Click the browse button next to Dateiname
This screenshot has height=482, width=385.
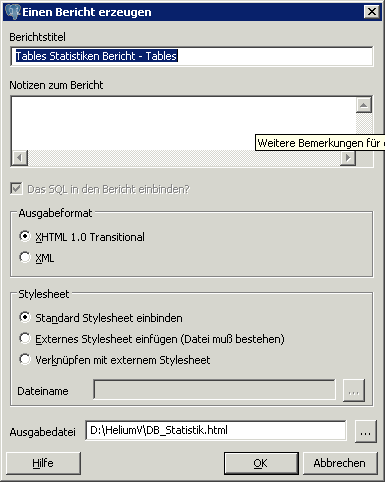354,390
